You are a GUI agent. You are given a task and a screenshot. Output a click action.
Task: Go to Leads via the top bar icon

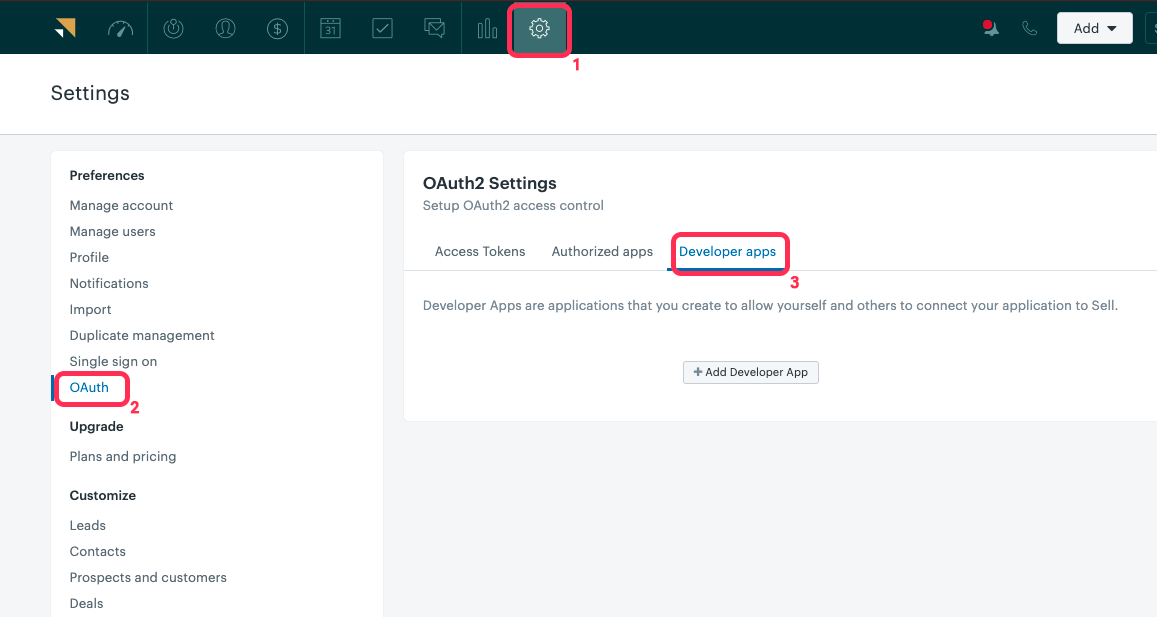point(174,28)
